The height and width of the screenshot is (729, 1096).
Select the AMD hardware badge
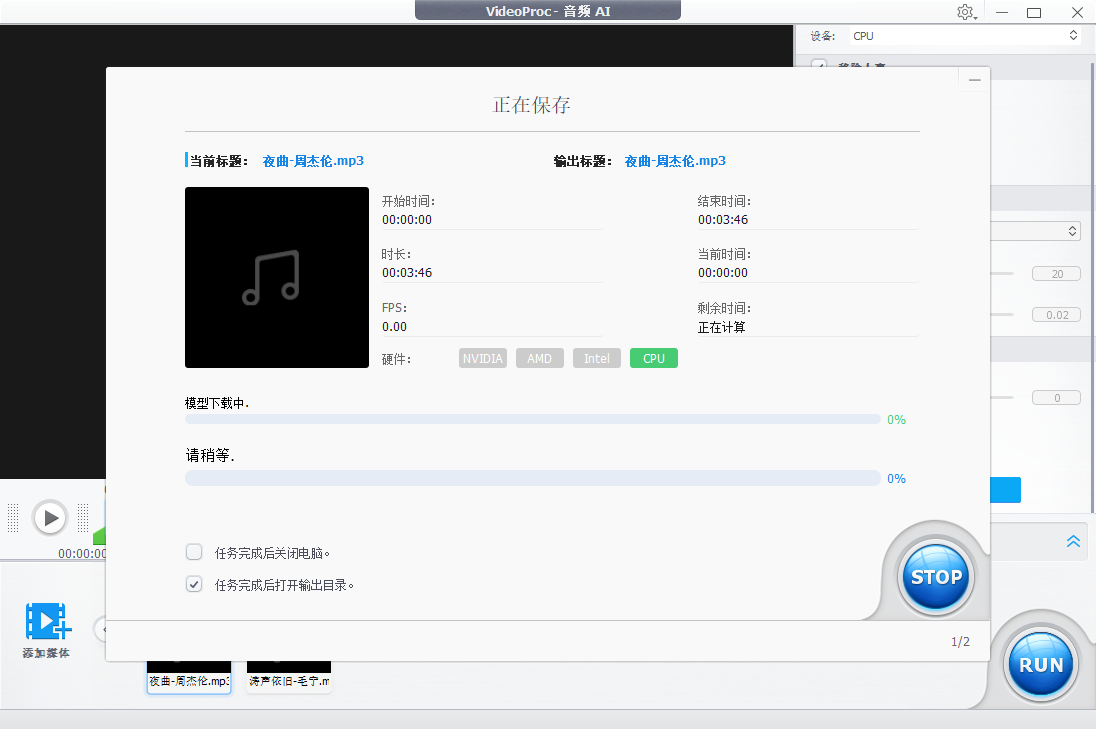[539, 357]
